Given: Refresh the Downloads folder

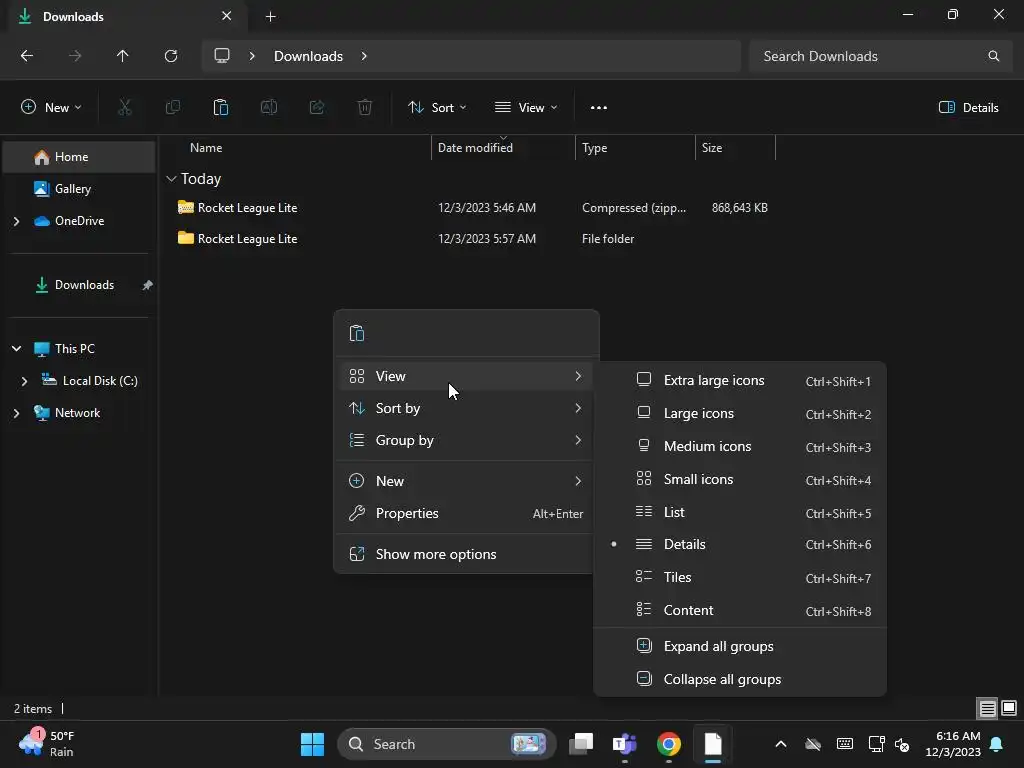Looking at the screenshot, I should tap(171, 56).
